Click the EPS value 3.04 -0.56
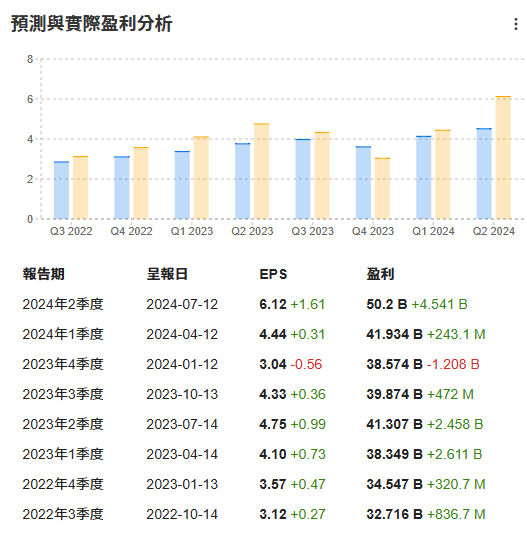The image size is (527, 536). (290, 364)
